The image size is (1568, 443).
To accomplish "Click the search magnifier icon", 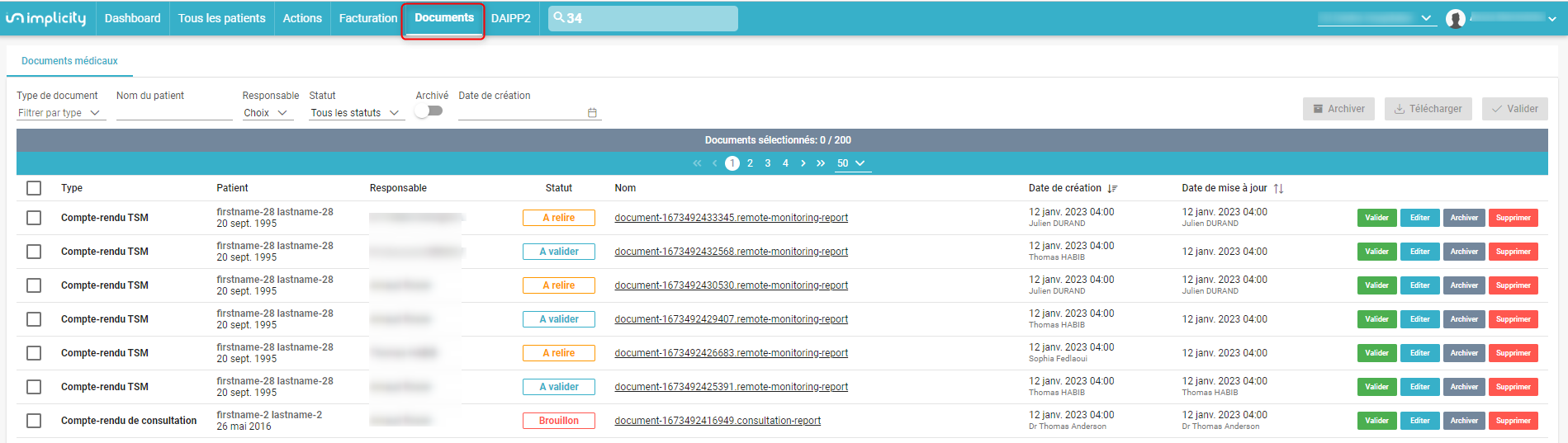I will (x=559, y=17).
